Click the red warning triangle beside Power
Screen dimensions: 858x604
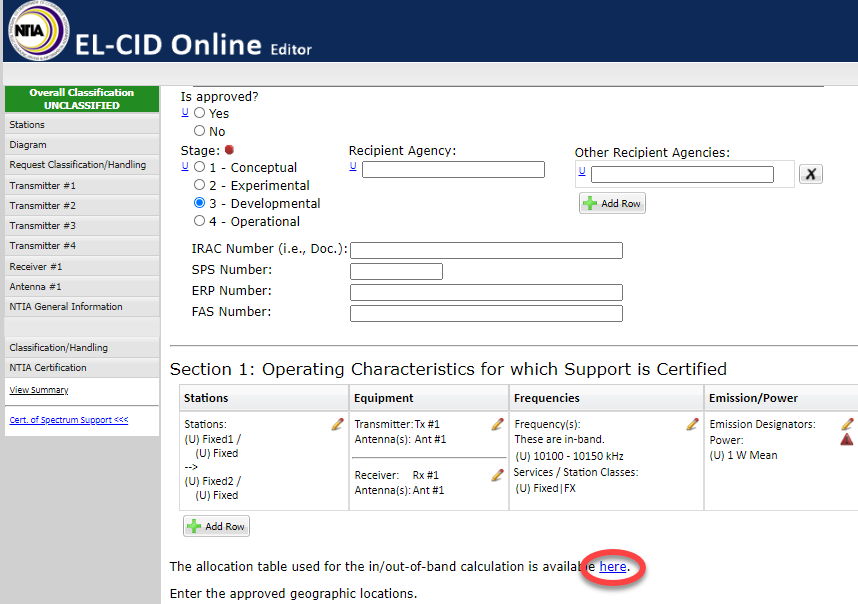click(847, 440)
